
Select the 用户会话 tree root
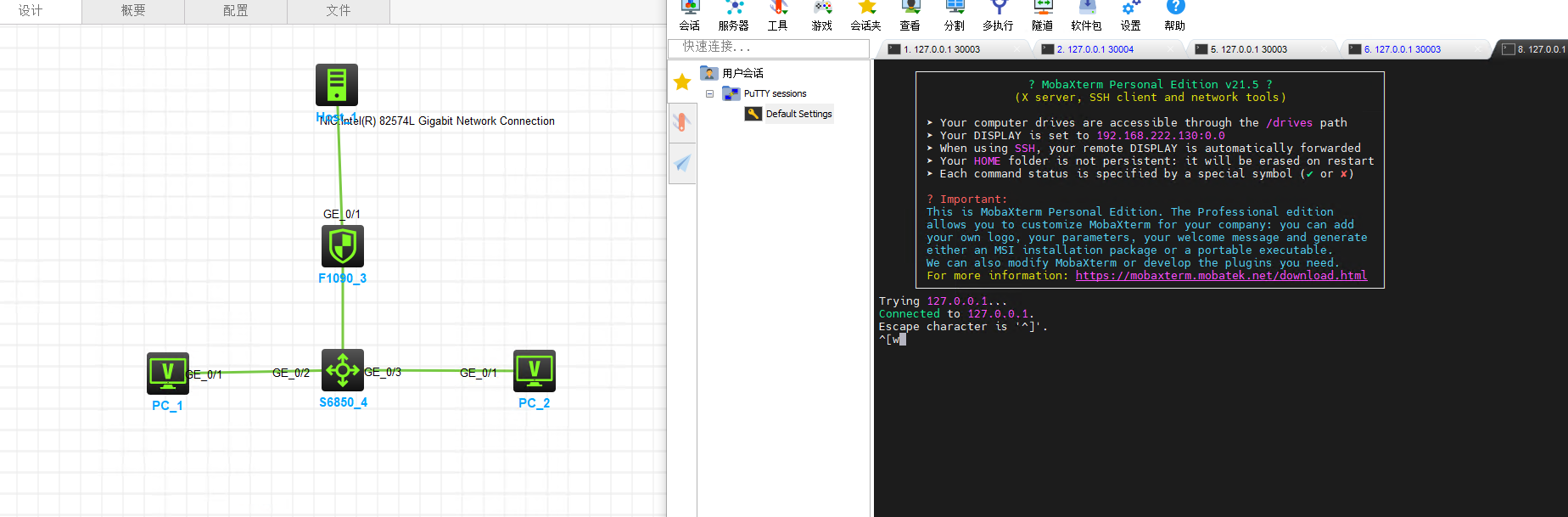(x=742, y=73)
